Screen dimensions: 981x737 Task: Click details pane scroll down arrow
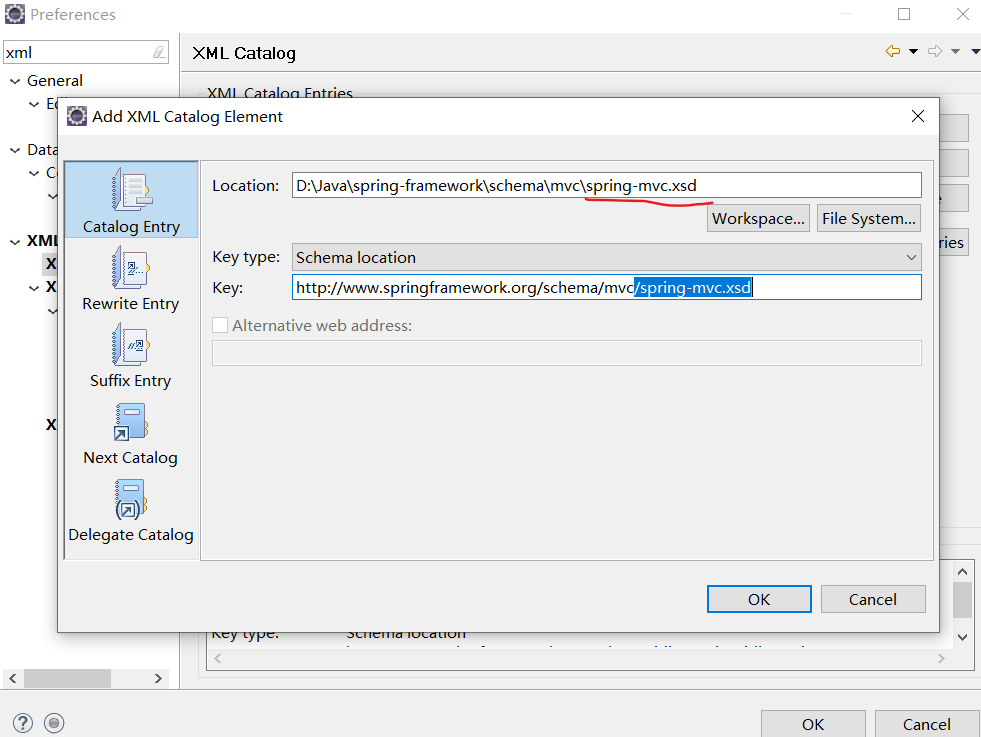point(962,637)
